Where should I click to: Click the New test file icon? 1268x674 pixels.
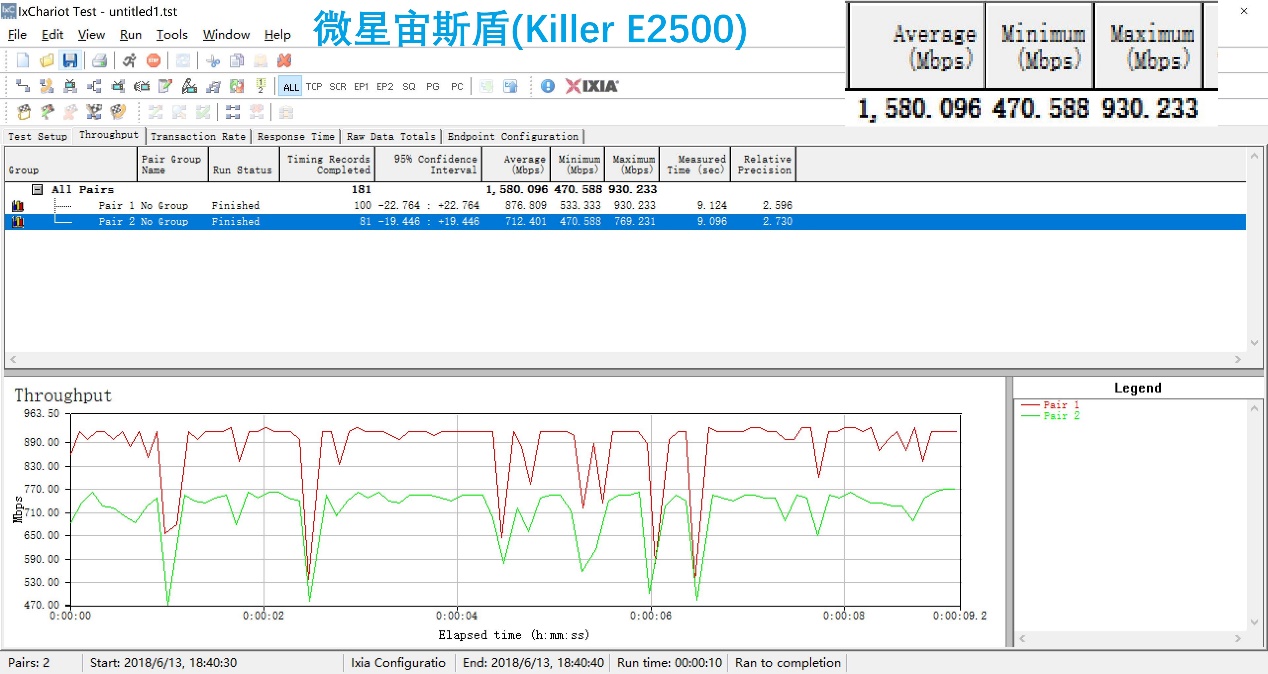point(23,60)
